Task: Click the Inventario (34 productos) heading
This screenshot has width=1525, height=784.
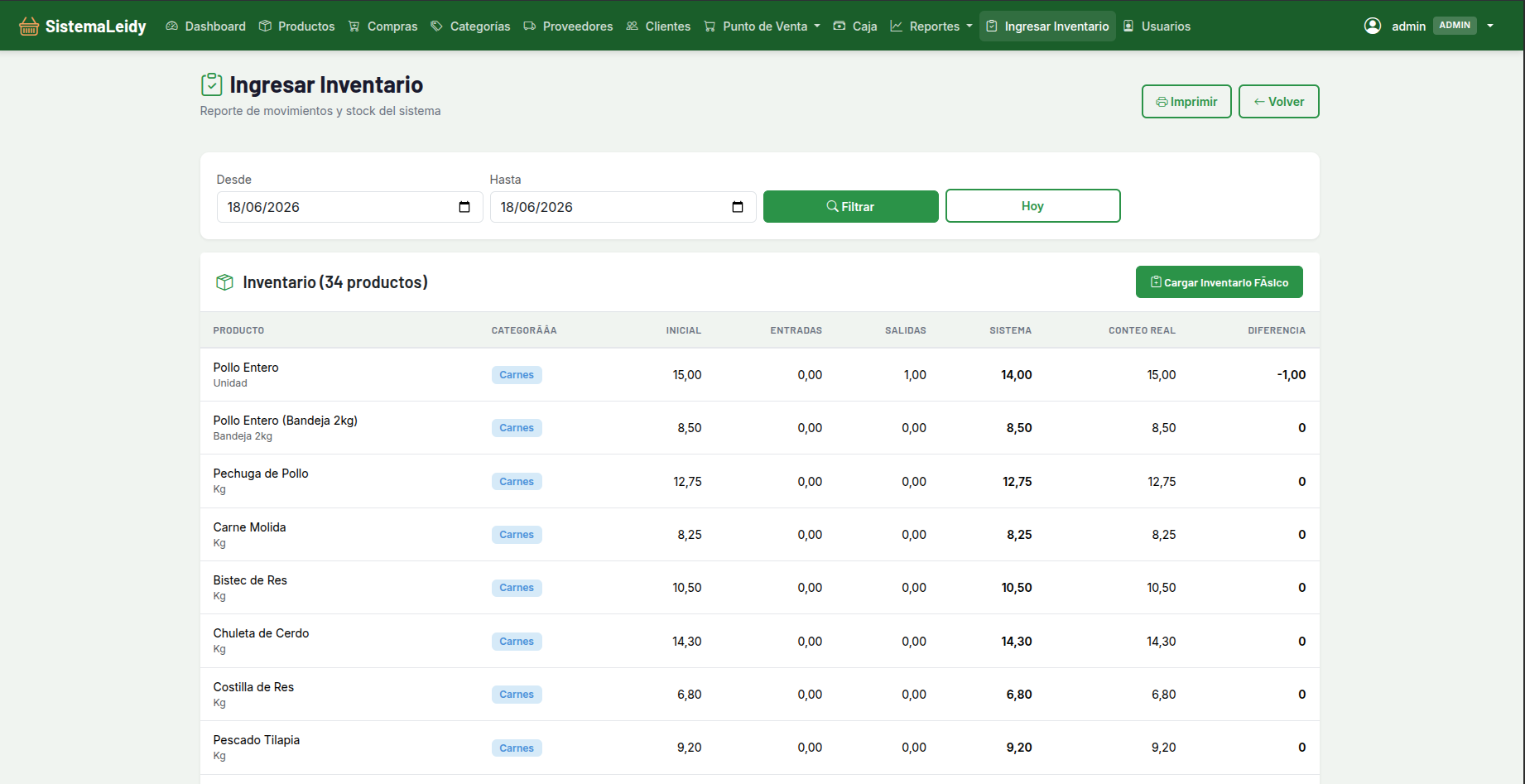Action: (335, 282)
